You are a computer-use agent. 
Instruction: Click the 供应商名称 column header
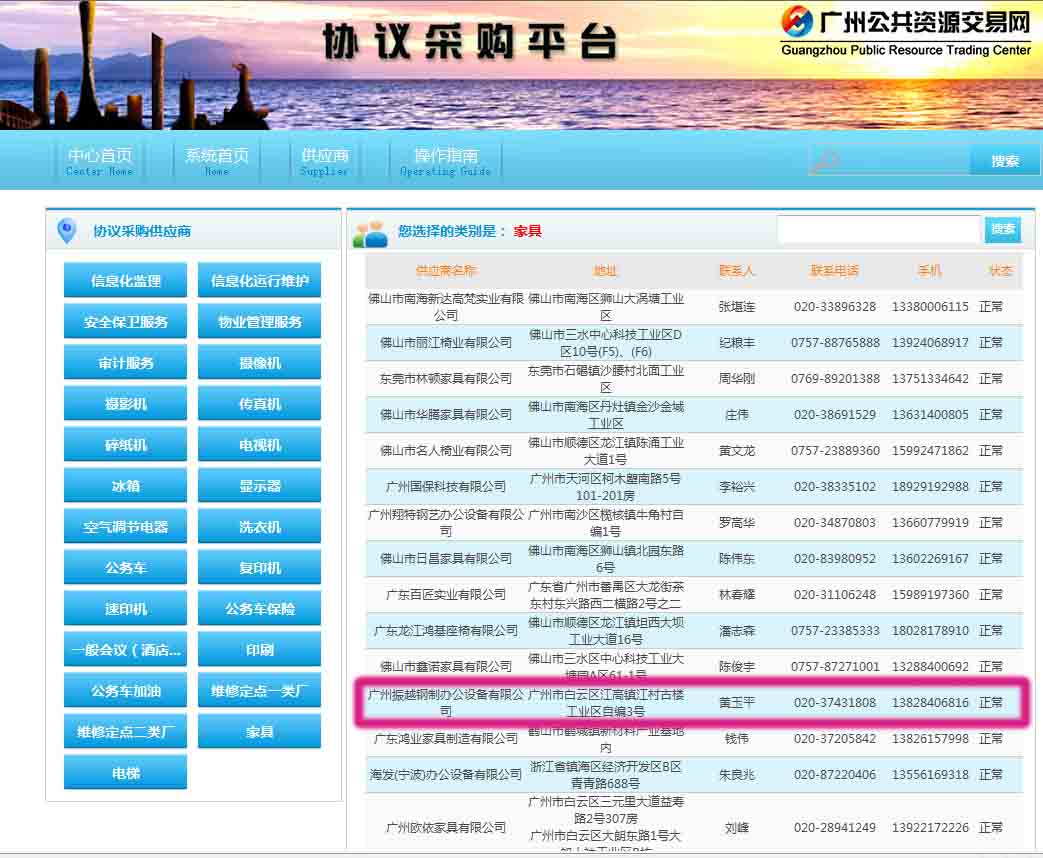446,271
